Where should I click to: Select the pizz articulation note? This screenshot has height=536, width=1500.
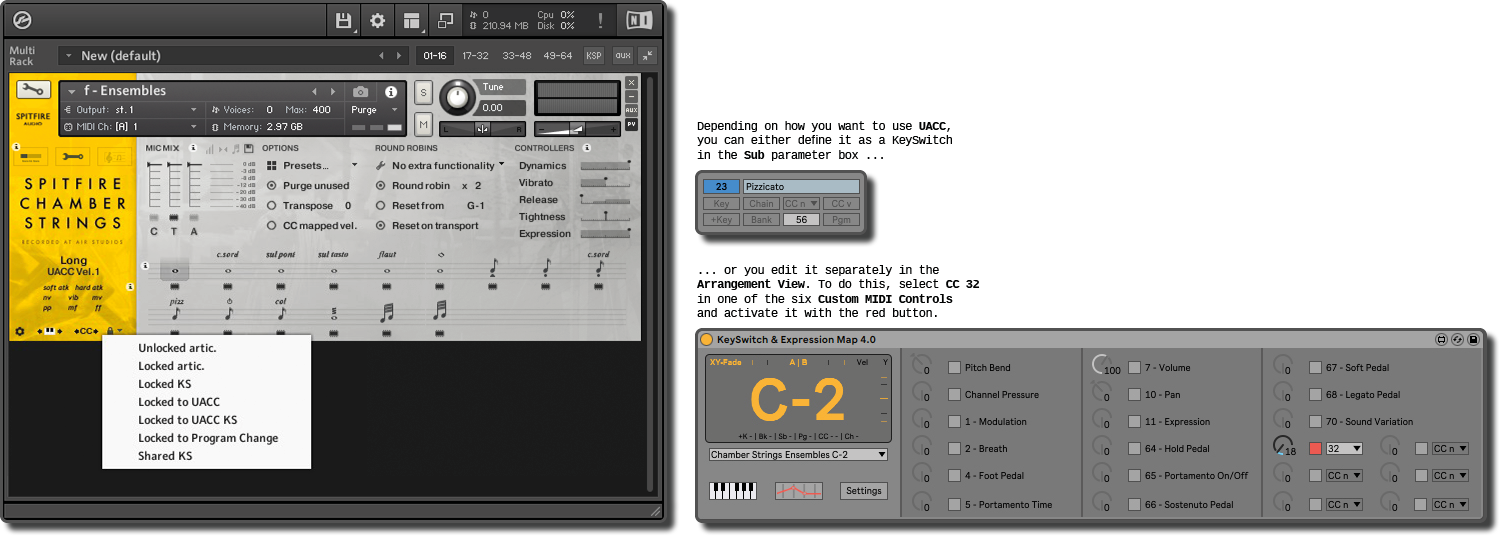[176, 312]
